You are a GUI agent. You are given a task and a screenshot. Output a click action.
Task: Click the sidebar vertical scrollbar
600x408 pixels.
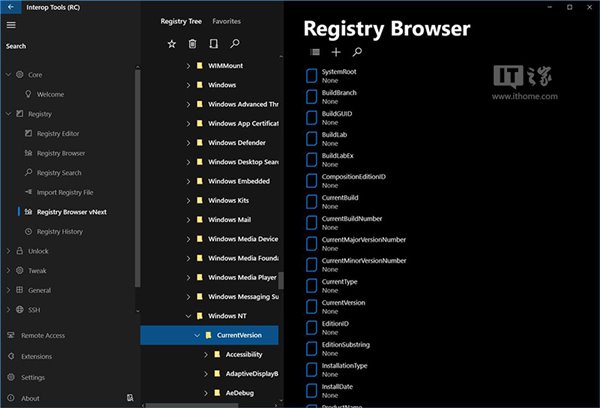pos(138,178)
